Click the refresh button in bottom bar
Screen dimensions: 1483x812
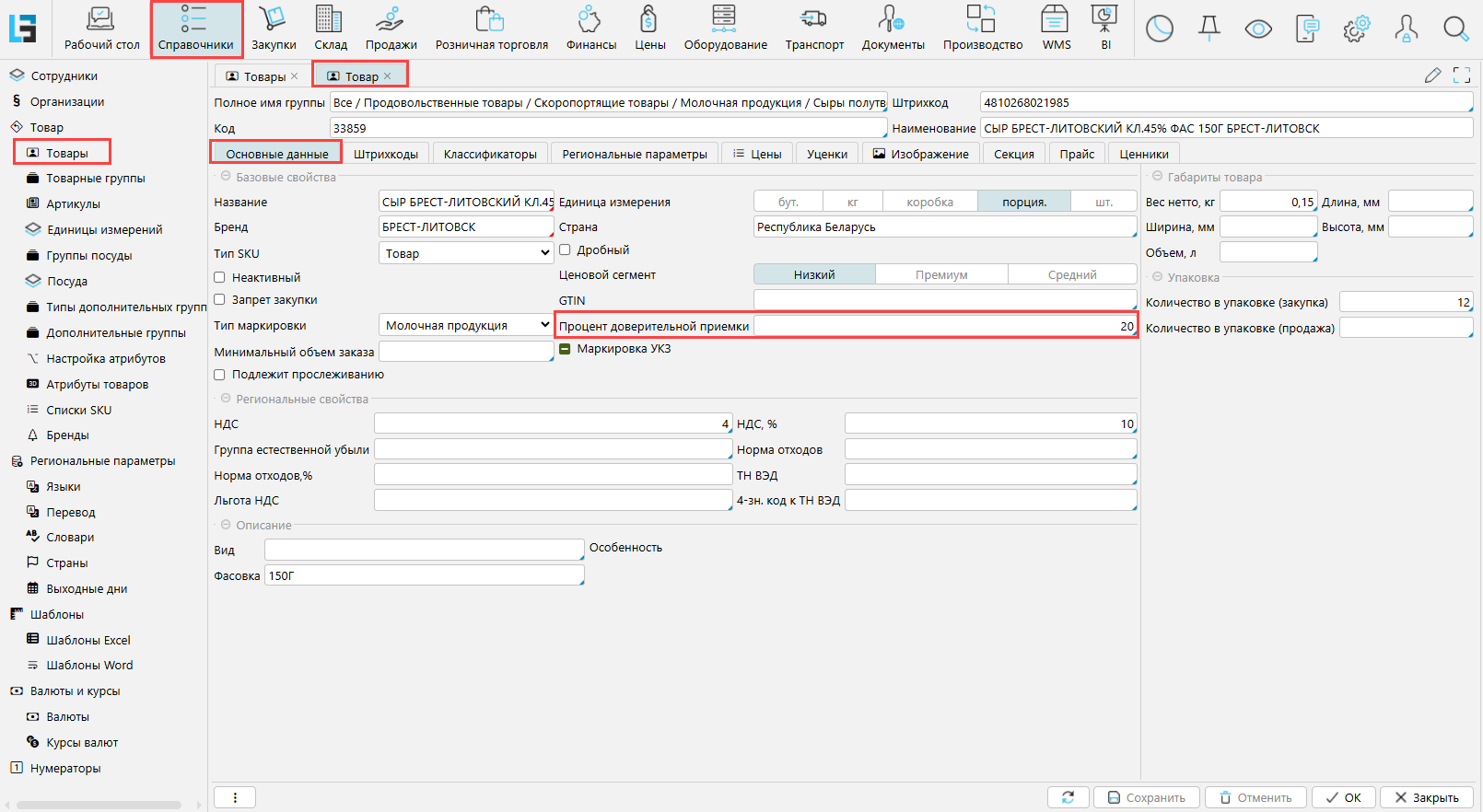click(x=1068, y=797)
